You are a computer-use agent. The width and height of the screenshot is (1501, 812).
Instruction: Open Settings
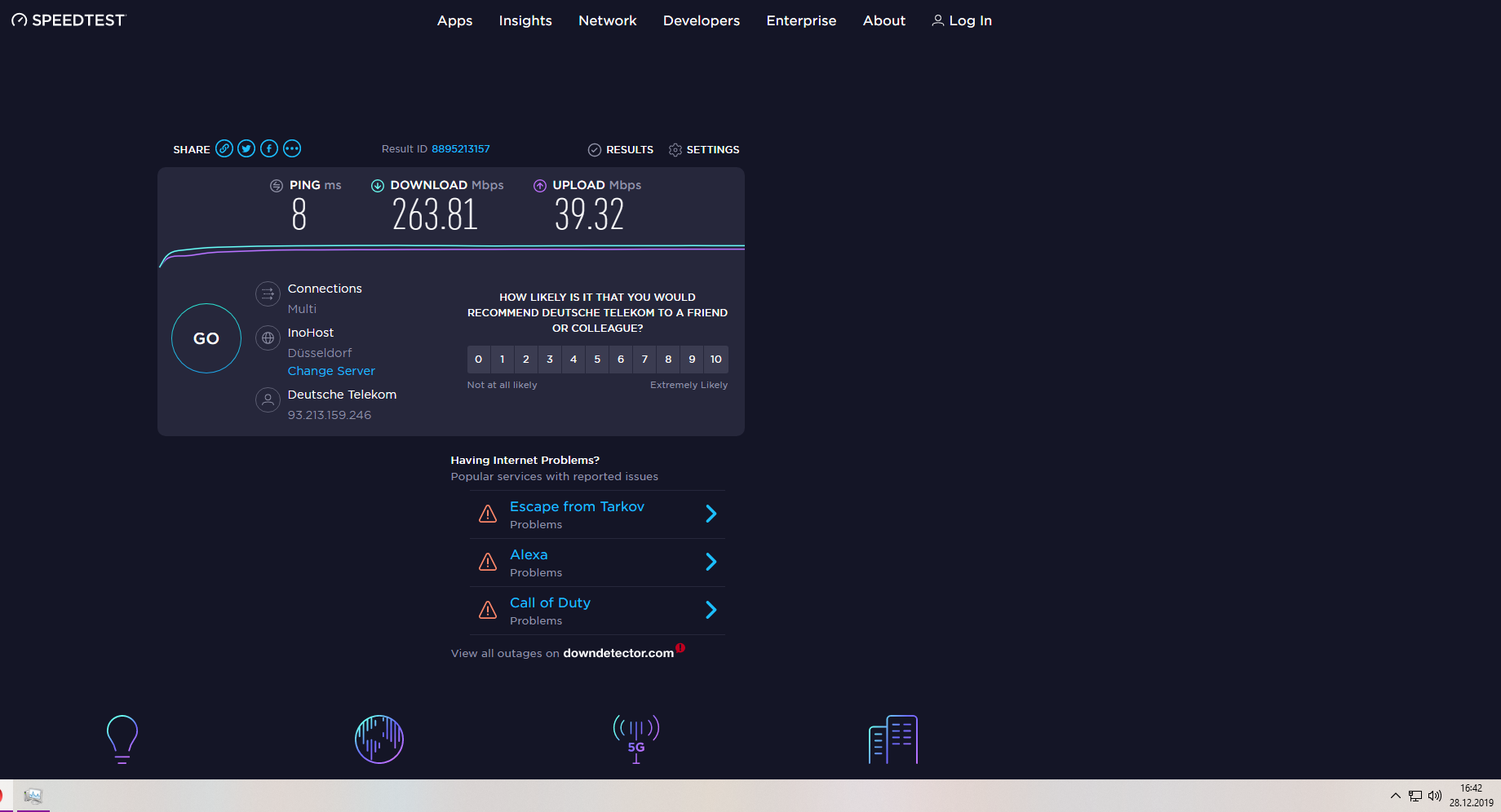(x=704, y=149)
